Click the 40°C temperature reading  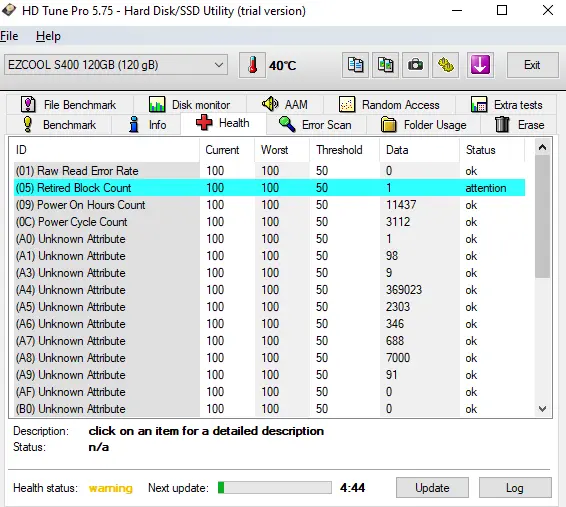[x=282, y=66]
